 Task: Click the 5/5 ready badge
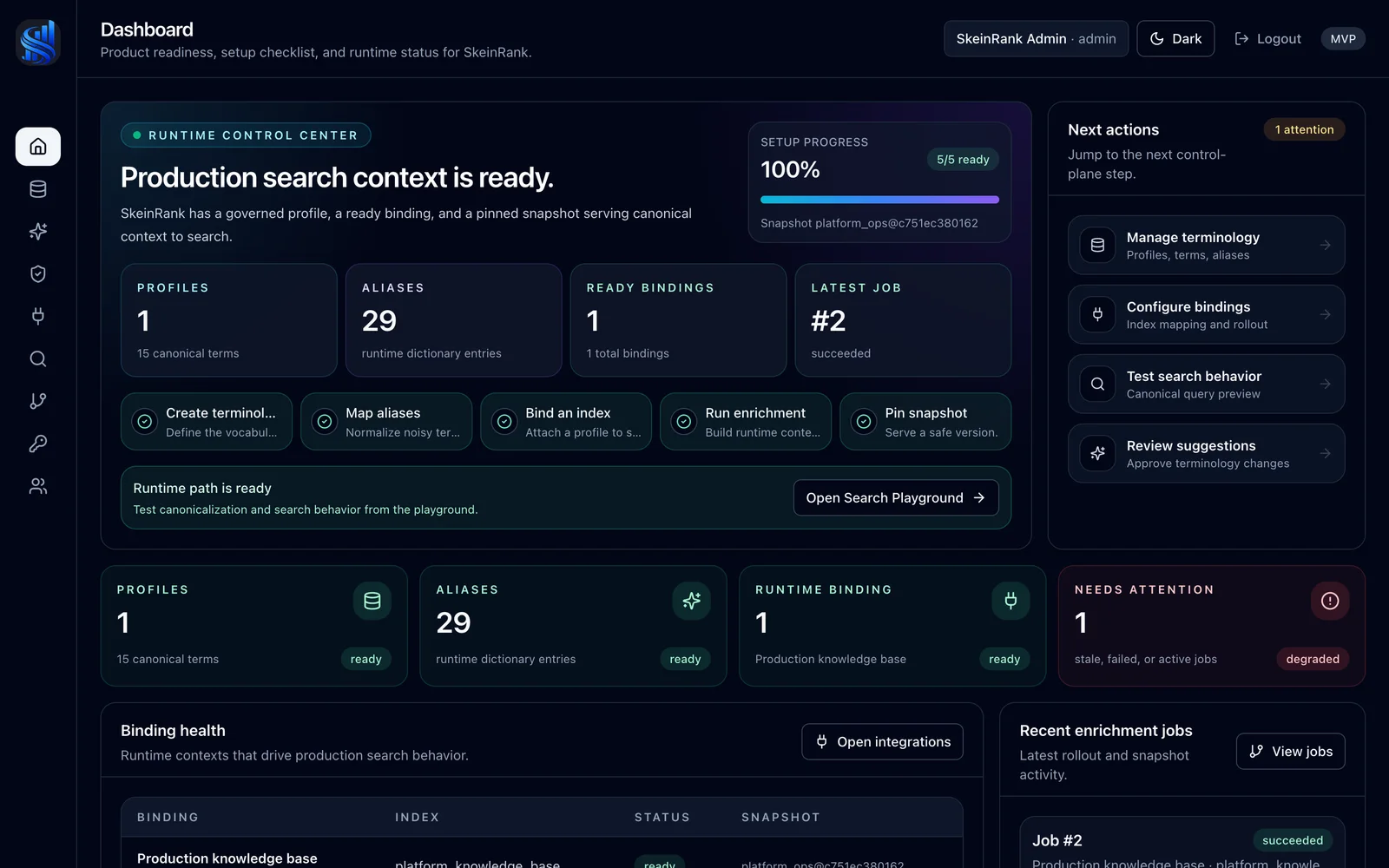963,160
